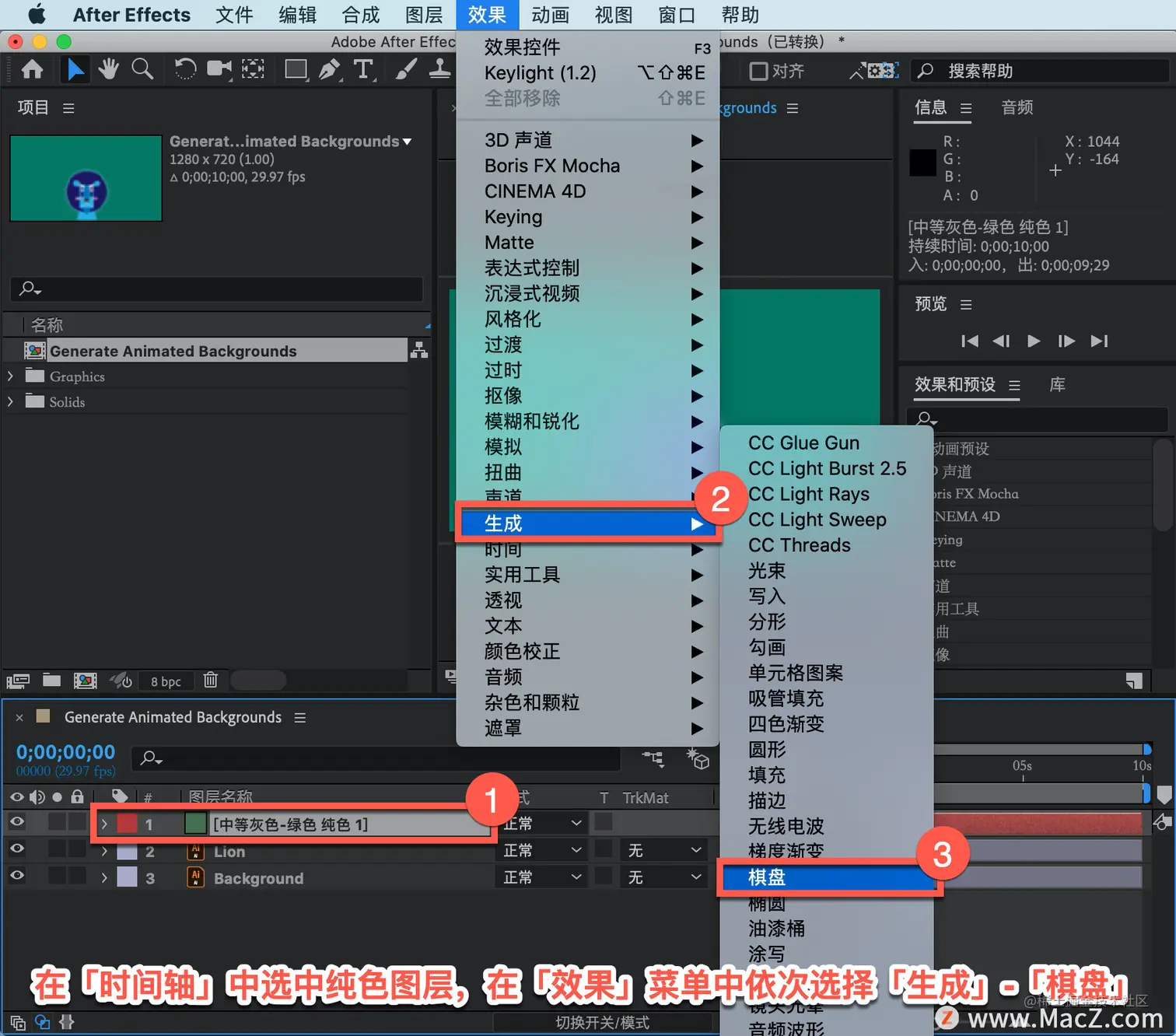Select the Brush tool

[406, 69]
